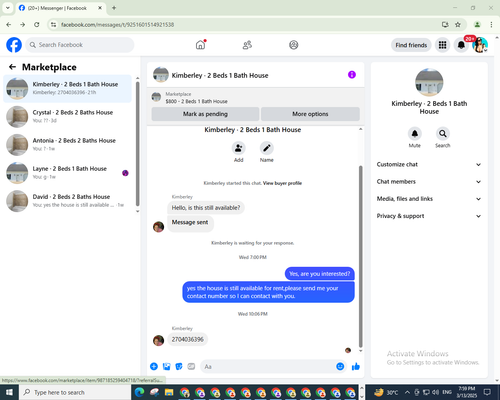Click the Add people icon in chat

tap(239, 148)
